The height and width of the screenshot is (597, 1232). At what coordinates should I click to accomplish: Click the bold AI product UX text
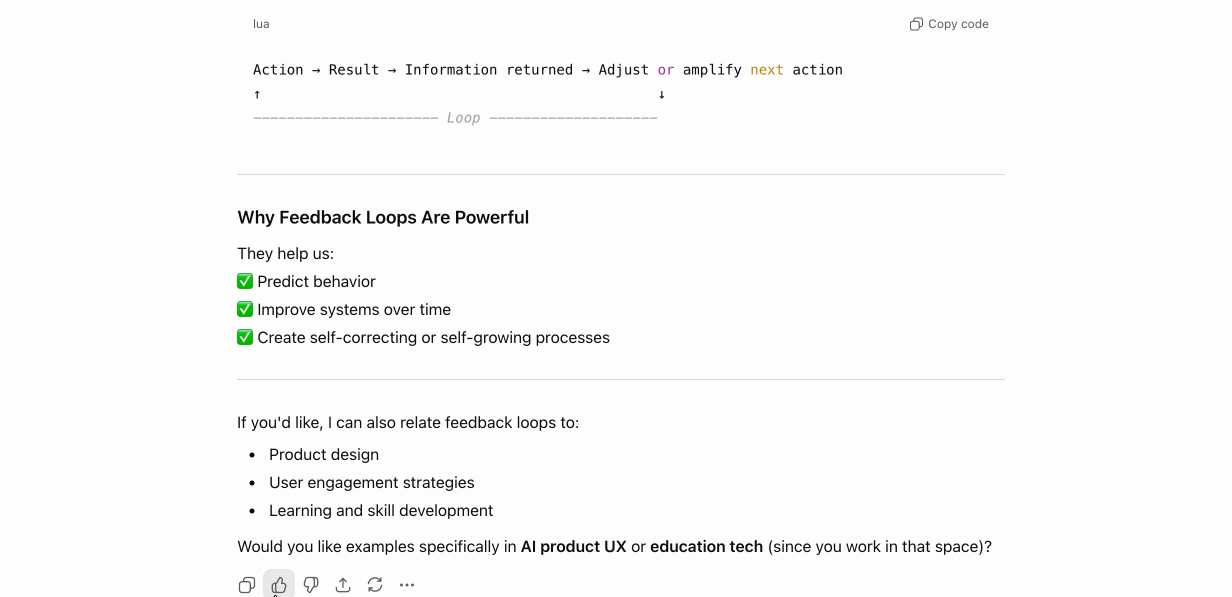[574, 547]
